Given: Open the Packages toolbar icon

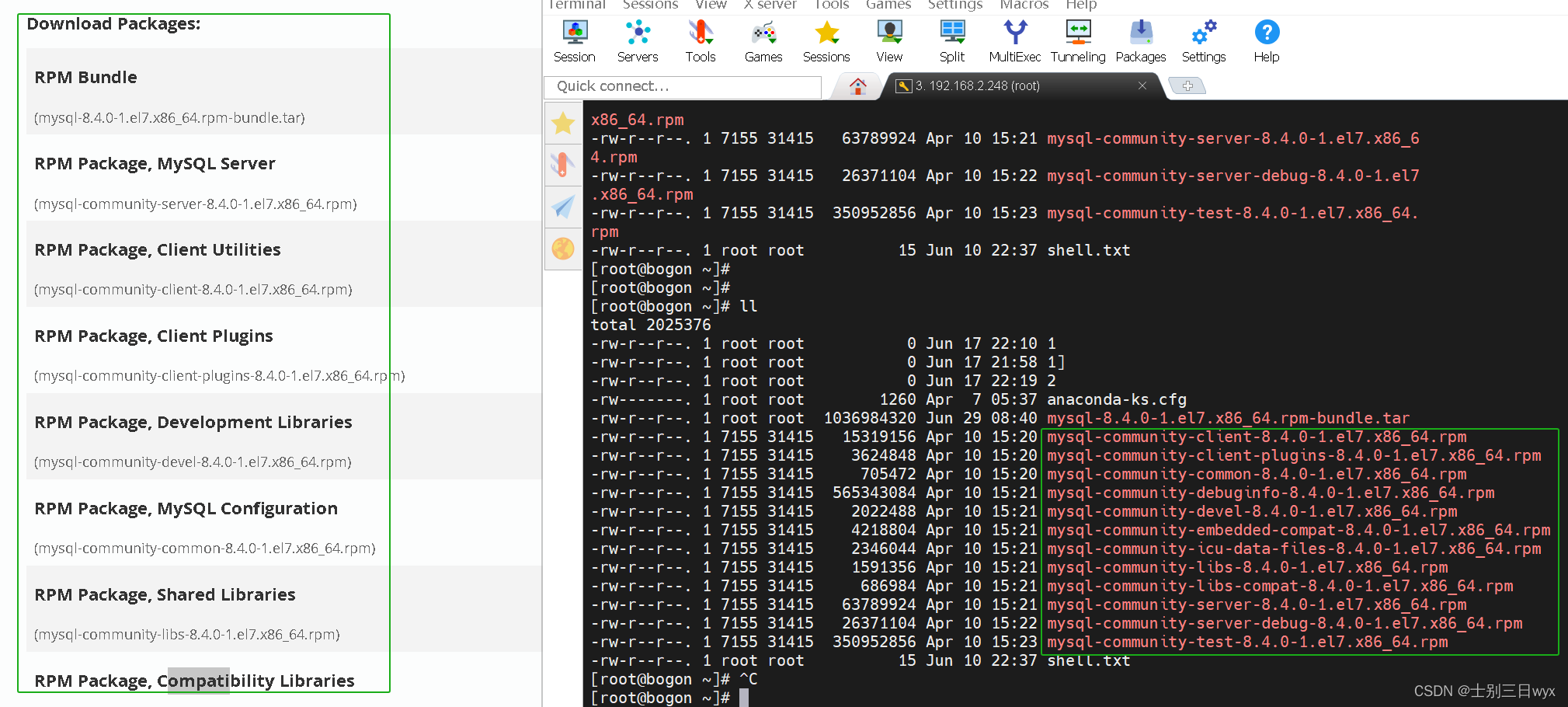Looking at the screenshot, I should click(x=1141, y=41).
